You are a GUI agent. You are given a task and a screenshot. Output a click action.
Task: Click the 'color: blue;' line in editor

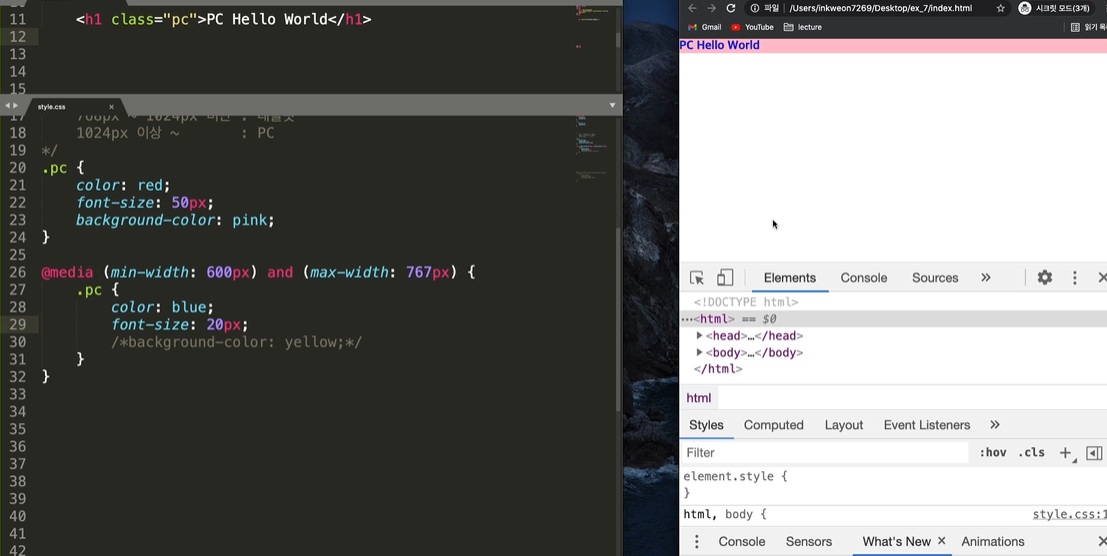pyautogui.click(x=162, y=308)
